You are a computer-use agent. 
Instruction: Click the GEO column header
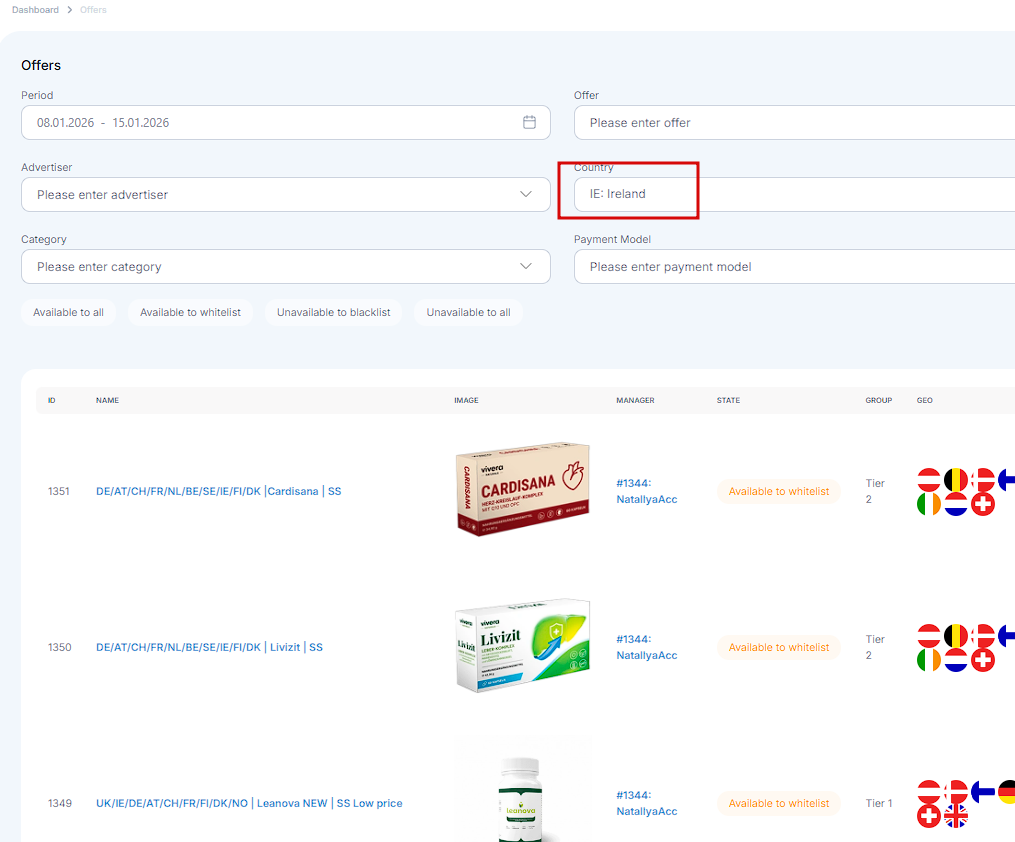click(x=924, y=401)
